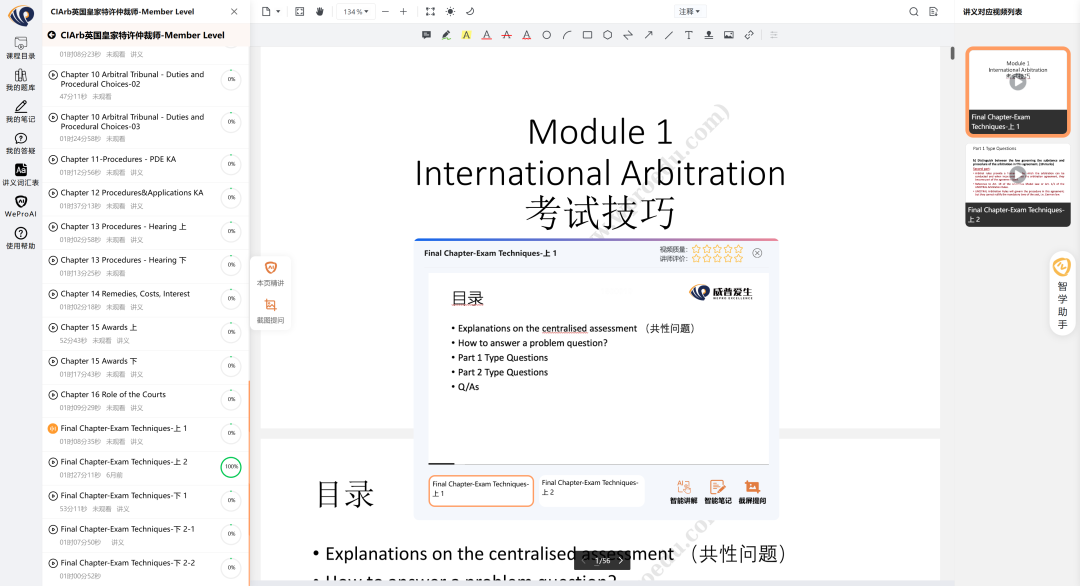Select the Final Chapter-Exam Techniques-上 2 tab in popup
The width and height of the screenshot is (1080, 586).
(590, 488)
